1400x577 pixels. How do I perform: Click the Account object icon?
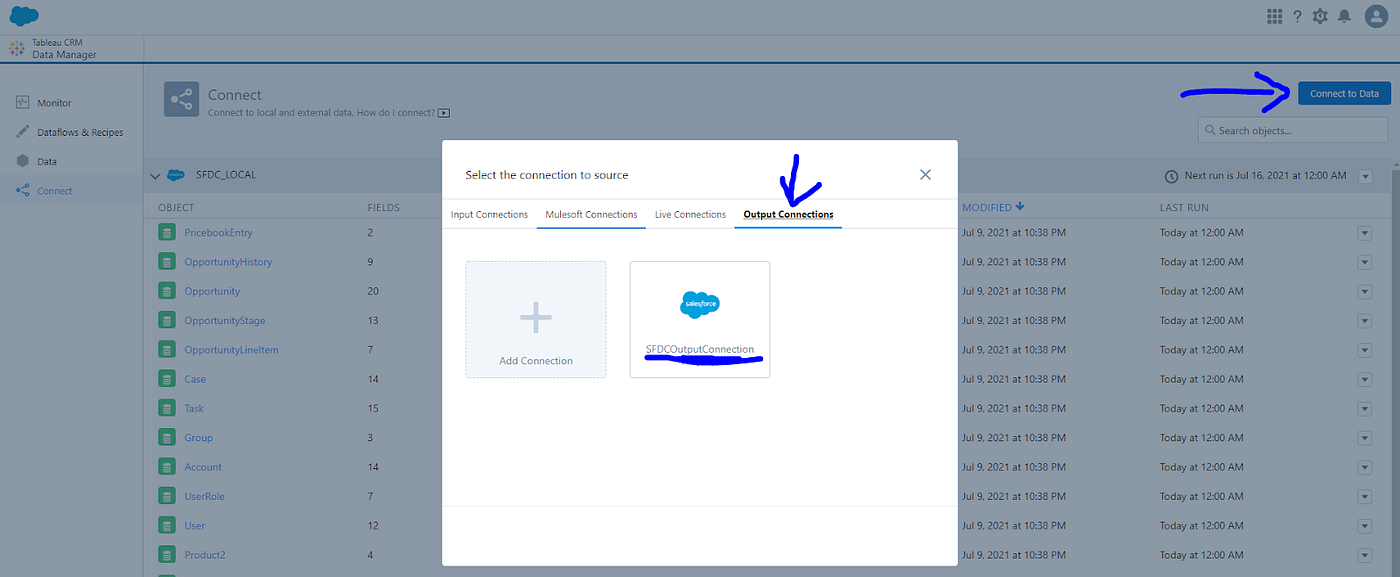tap(166, 467)
